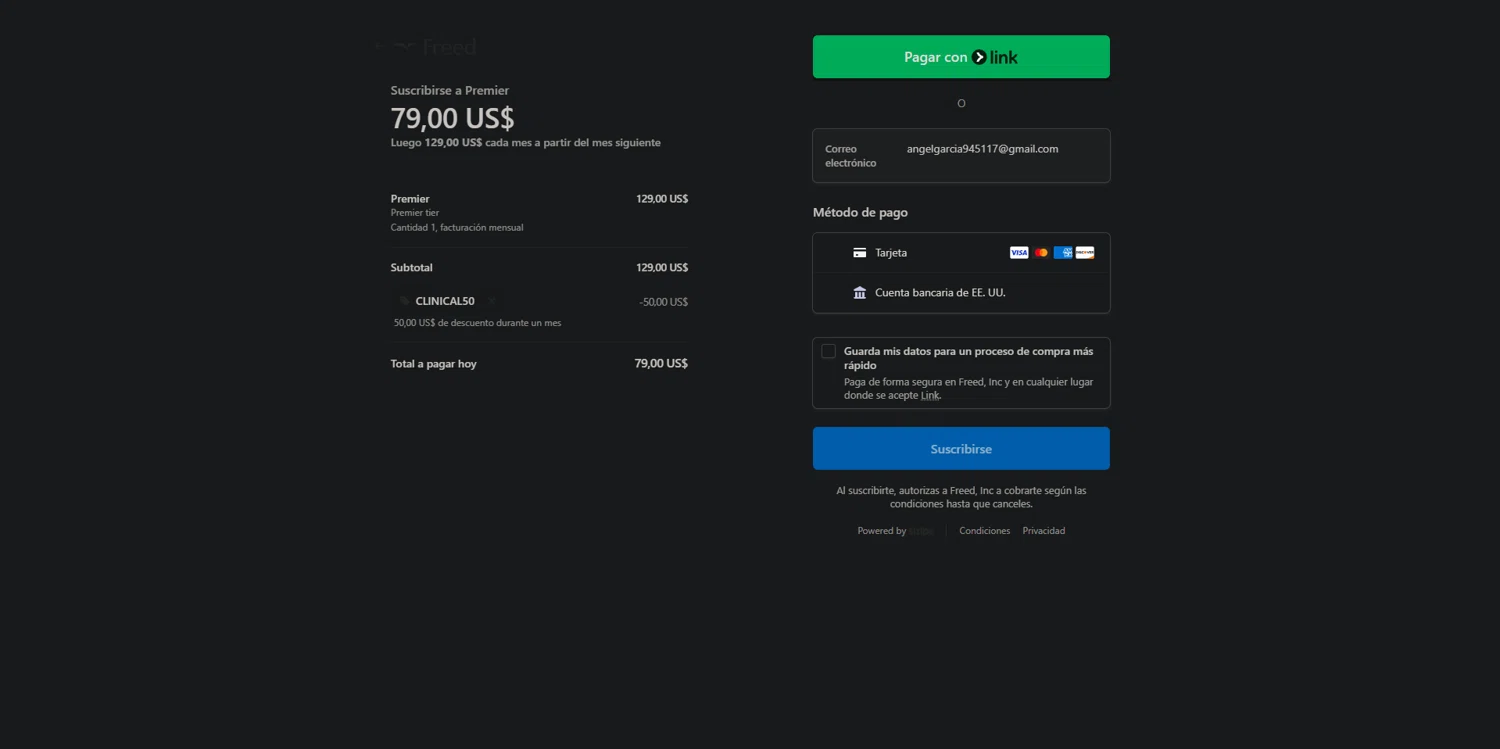1500x749 pixels.
Task: Click the tag icon beside CLINICAL50
Action: click(x=405, y=301)
